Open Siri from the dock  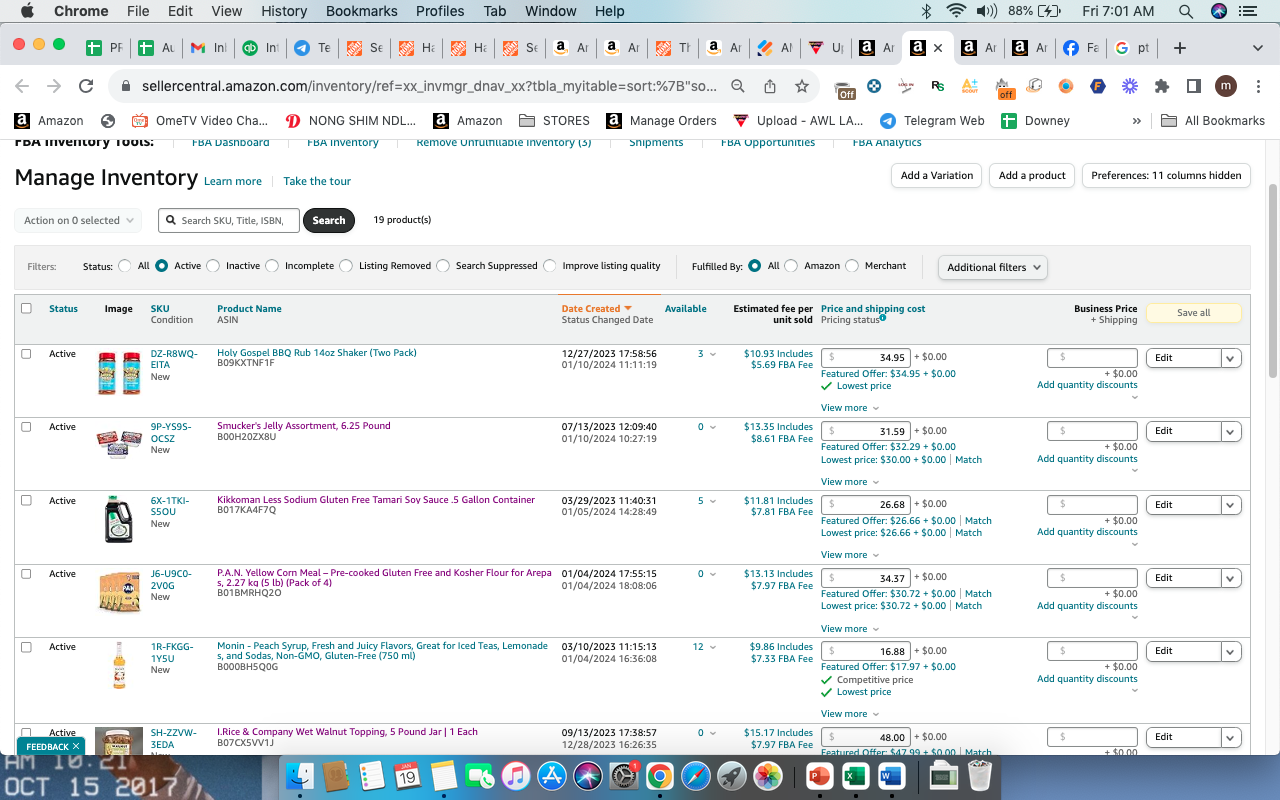click(588, 776)
